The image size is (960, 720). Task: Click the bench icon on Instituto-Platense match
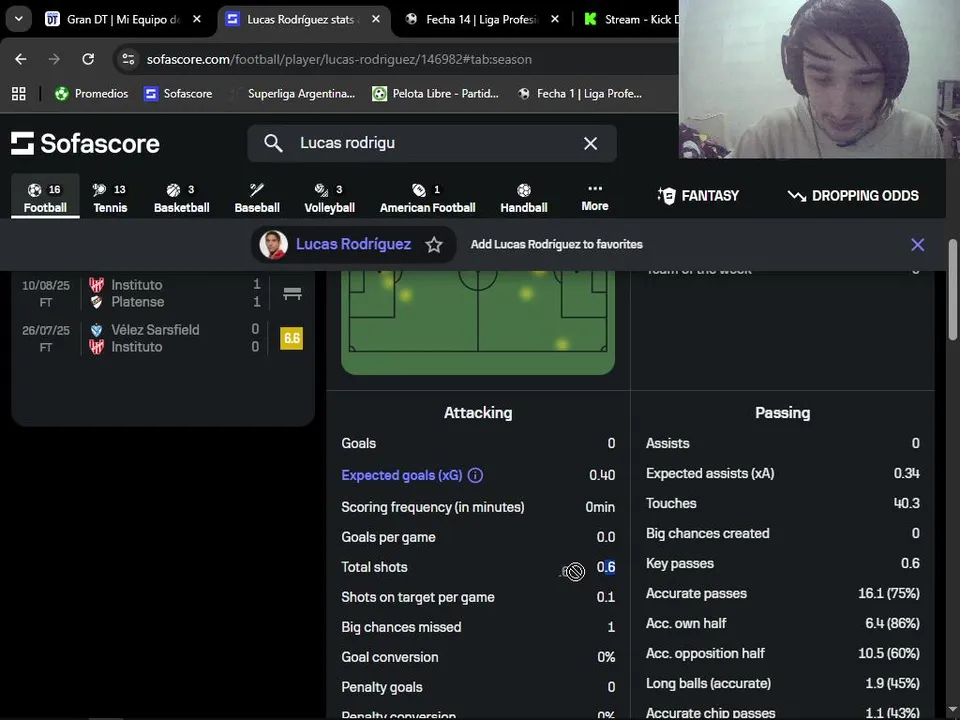click(x=292, y=293)
